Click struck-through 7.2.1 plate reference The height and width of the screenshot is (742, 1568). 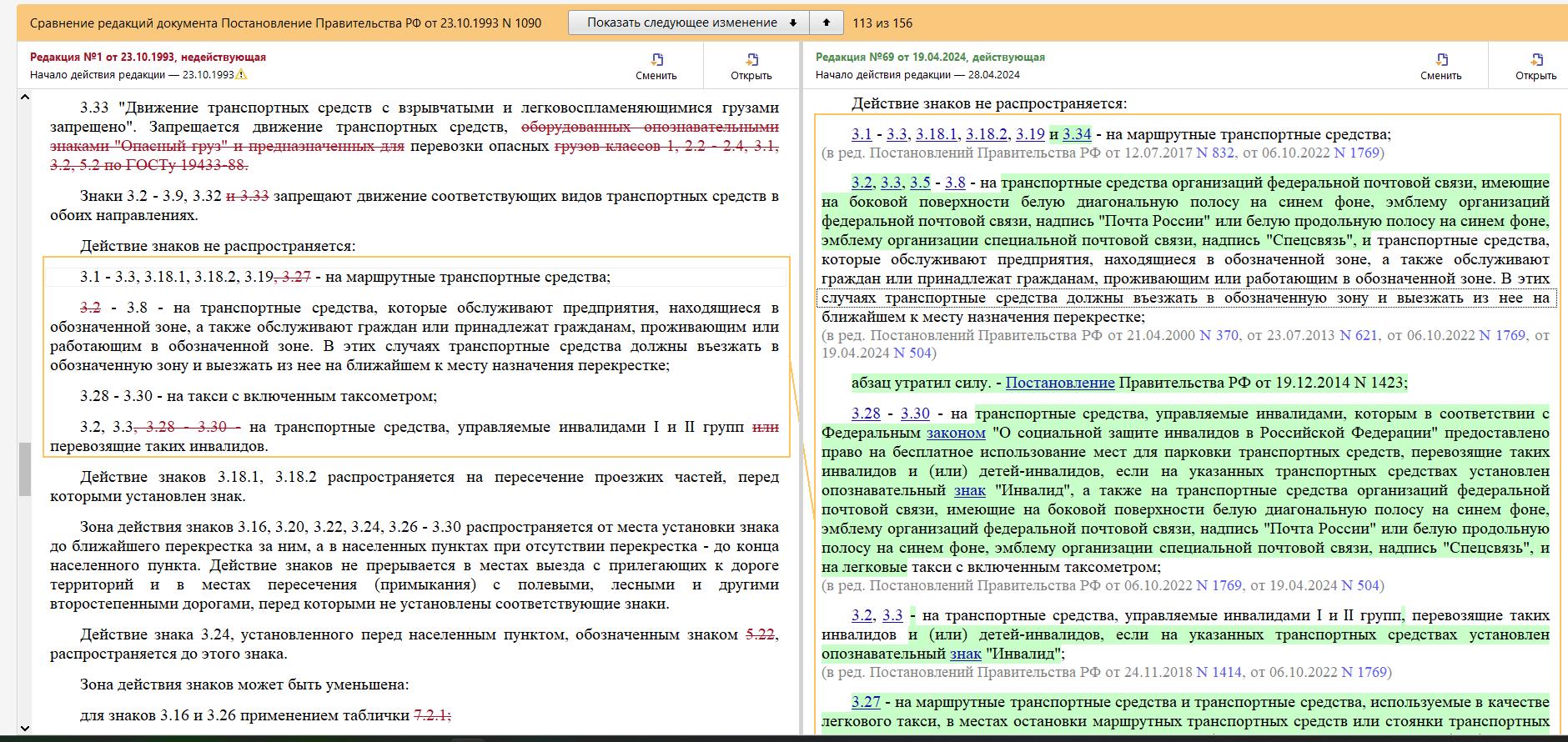coord(432,715)
